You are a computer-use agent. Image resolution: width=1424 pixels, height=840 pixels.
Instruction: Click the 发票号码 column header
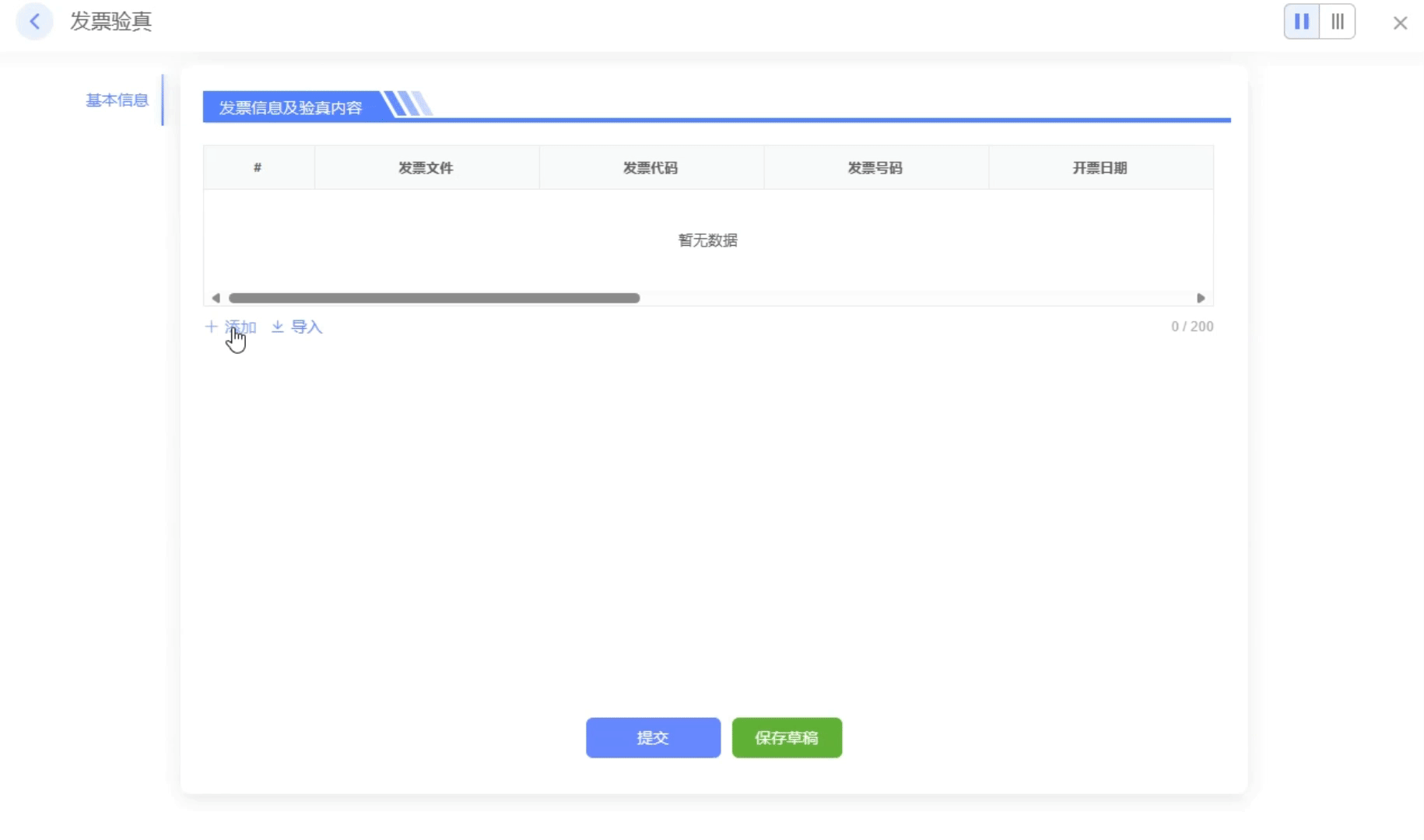click(875, 167)
